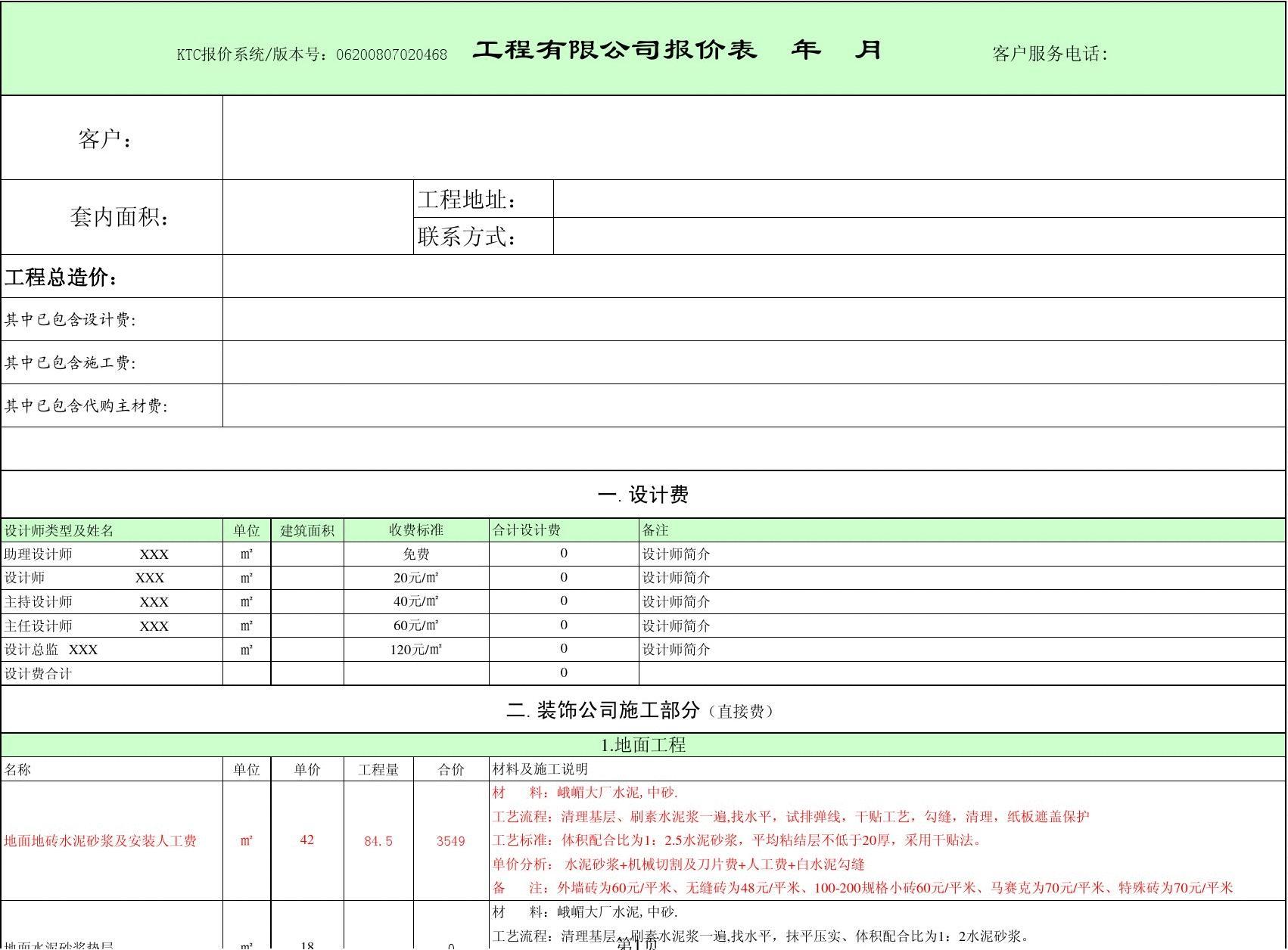This screenshot has width=1288, height=950.
Task: Select the 套内面积 label cell
Action: tap(112, 217)
